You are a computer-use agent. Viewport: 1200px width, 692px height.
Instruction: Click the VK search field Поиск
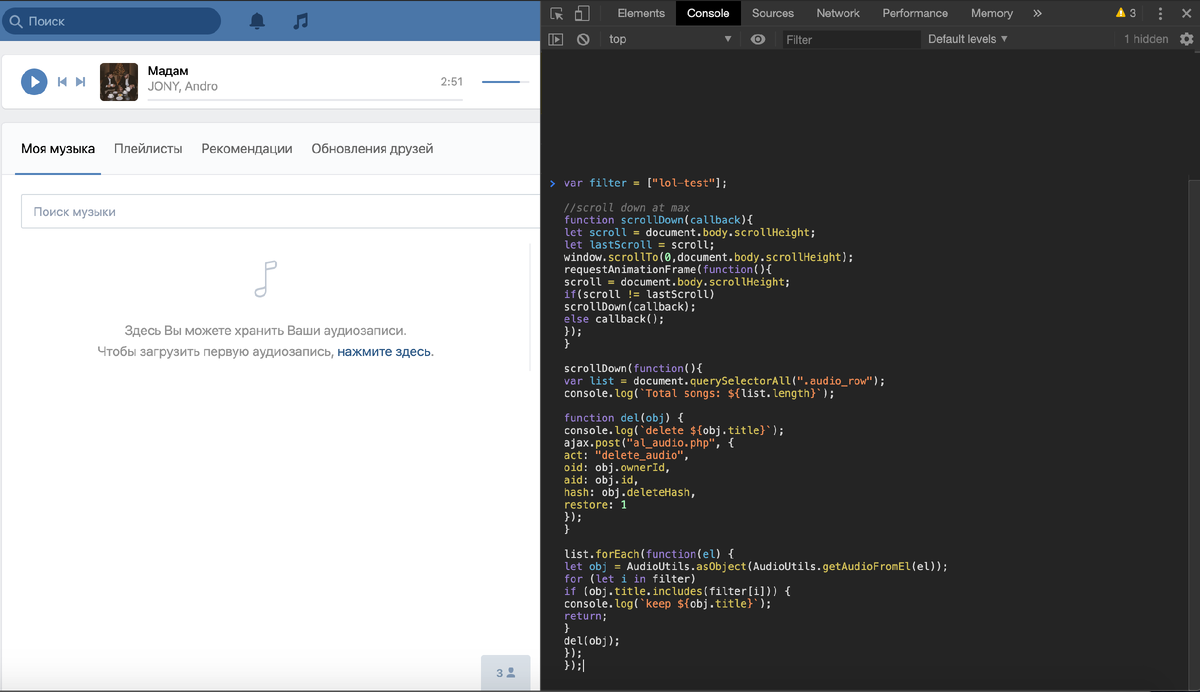pos(110,21)
